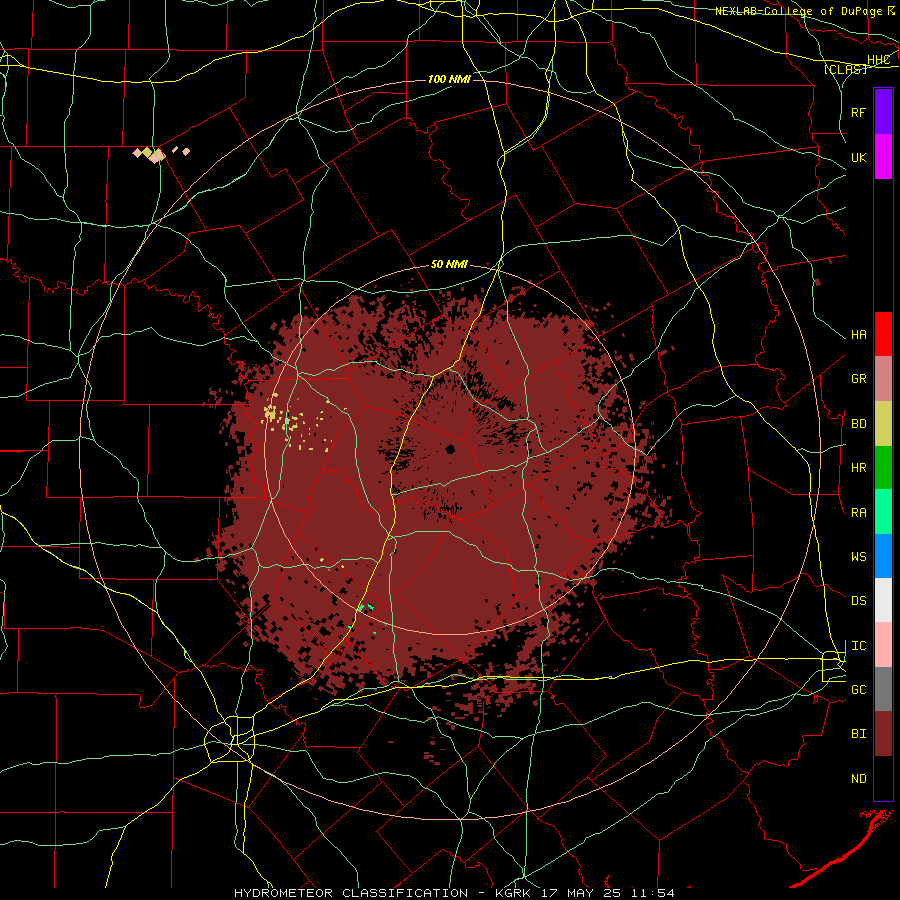Viewport: 900px width, 900px height.
Task: Click the '[CLAS]' units label
Action: 845,69
